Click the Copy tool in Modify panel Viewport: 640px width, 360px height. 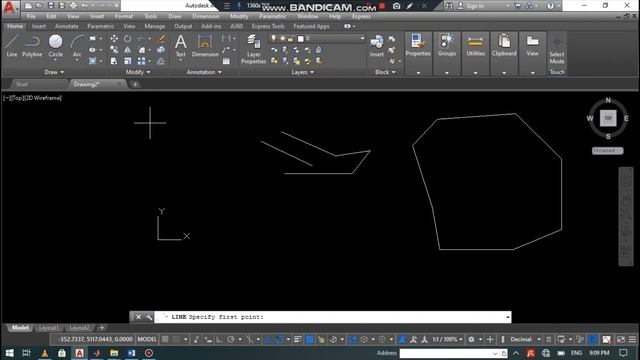114,50
